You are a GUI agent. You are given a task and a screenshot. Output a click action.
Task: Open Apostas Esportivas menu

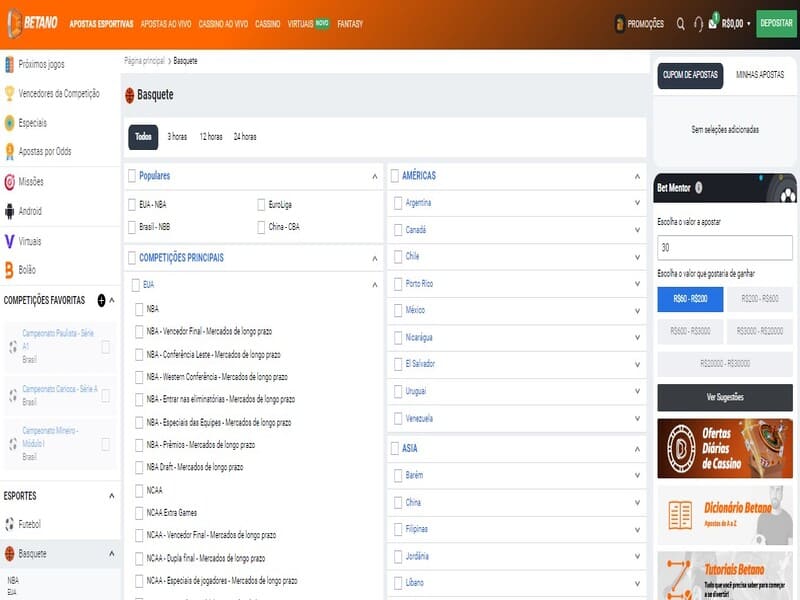click(x=101, y=23)
